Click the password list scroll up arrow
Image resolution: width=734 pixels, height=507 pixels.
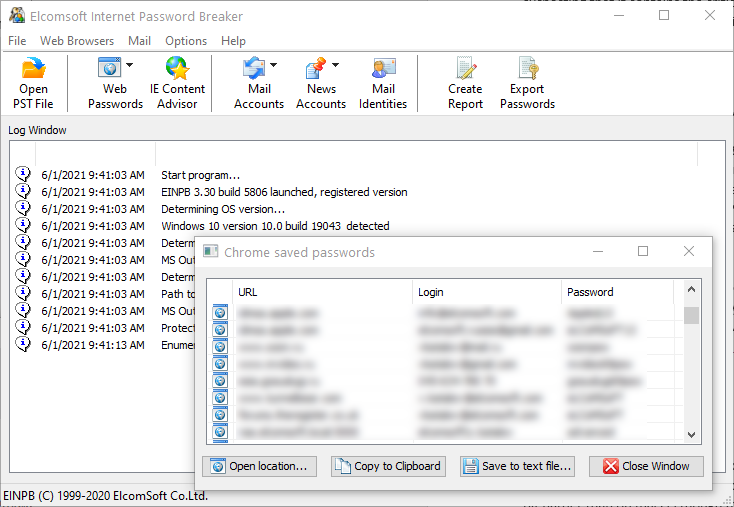click(691, 290)
